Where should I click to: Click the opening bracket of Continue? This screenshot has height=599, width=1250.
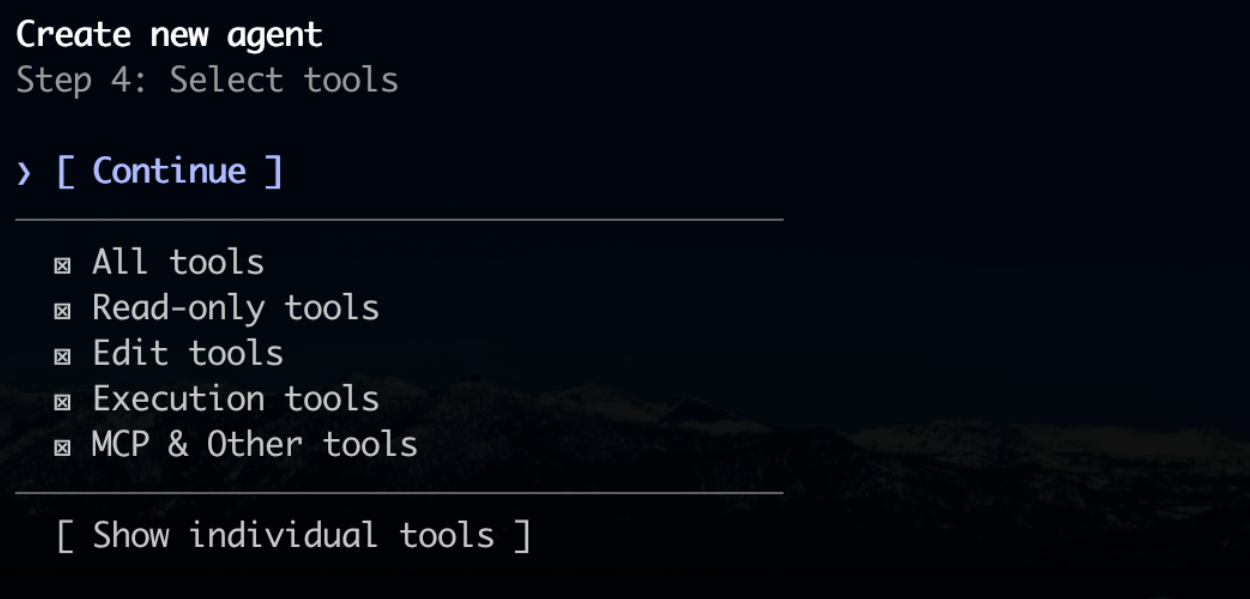pos(65,171)
